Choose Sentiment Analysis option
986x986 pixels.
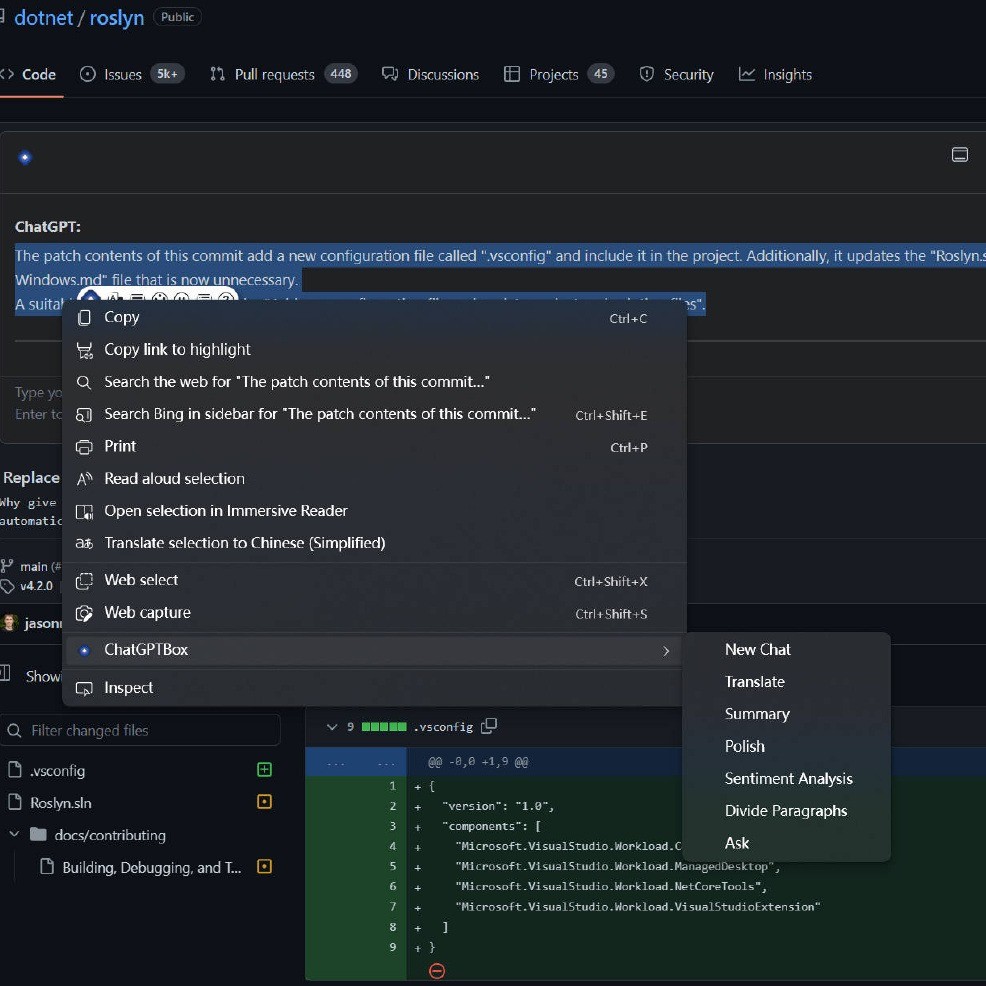[788, 778]
